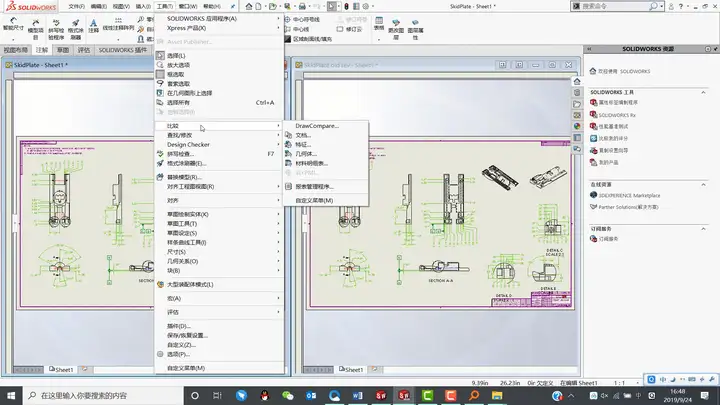
Task: Open the Appearances color-ball pane tab
Action: 577,126
